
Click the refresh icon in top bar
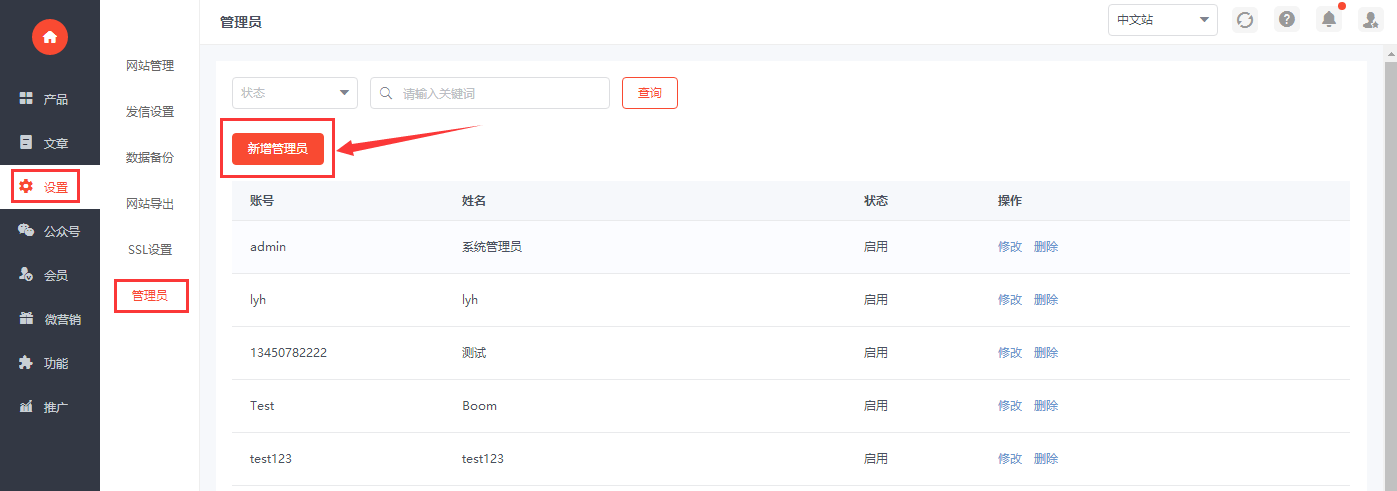click(x=1245, y=20)
